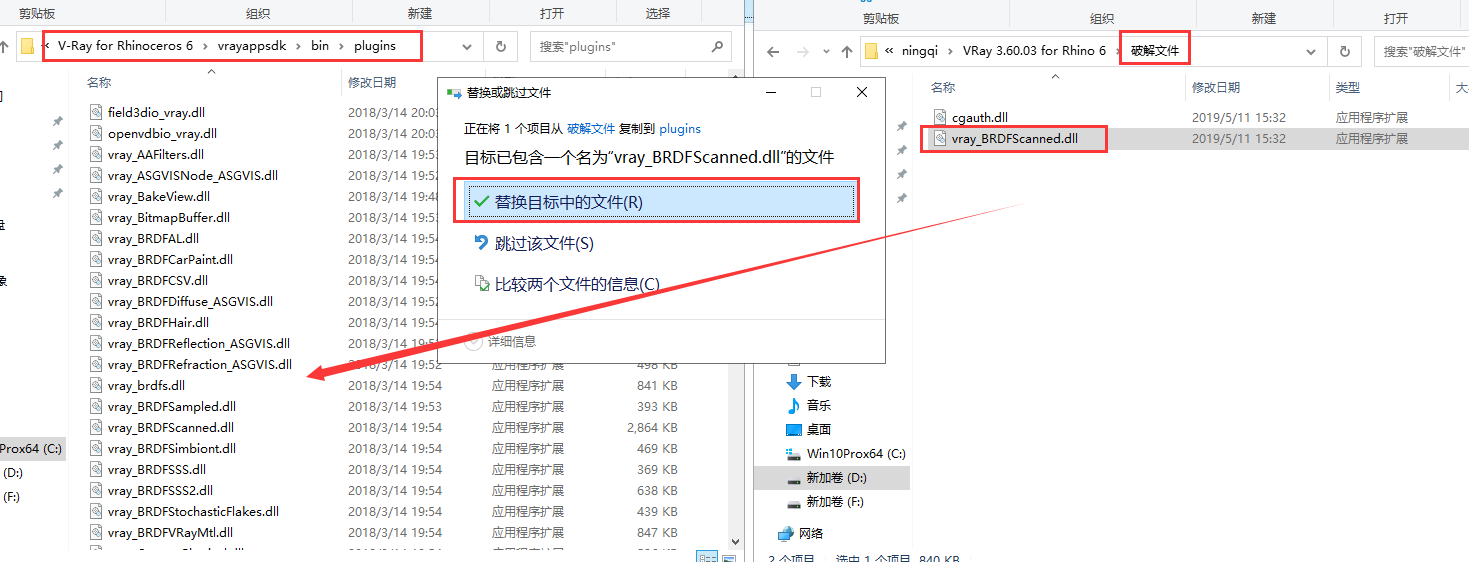Click the vray_BakeView.dll file icon
1469x562 pixels.
(x=96, y=196)
